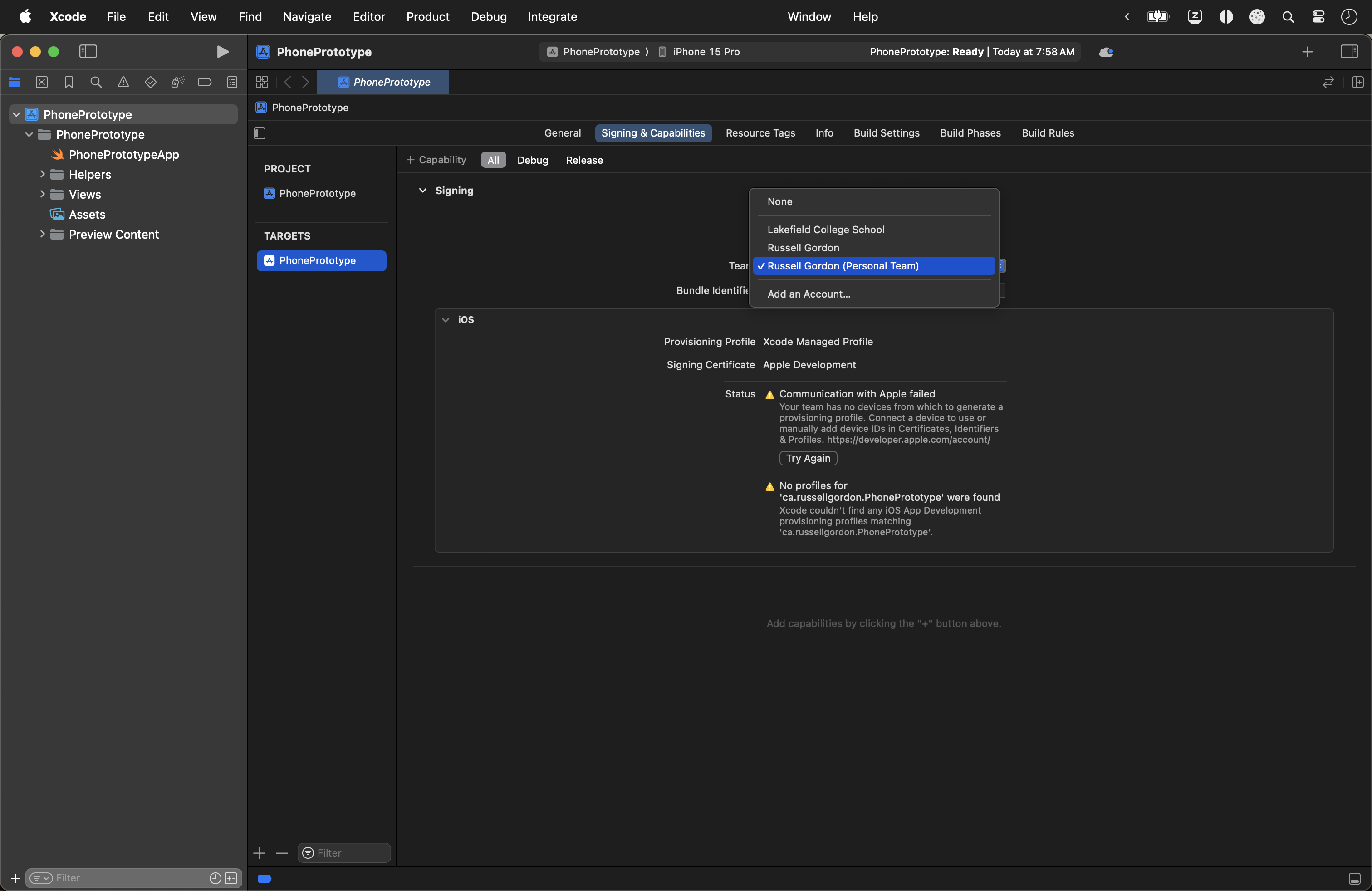Image resolution: width=1372 pixels, height=891 pixels.
Task: Select Lakefield College School team
Action: click(x=825, y=230)
